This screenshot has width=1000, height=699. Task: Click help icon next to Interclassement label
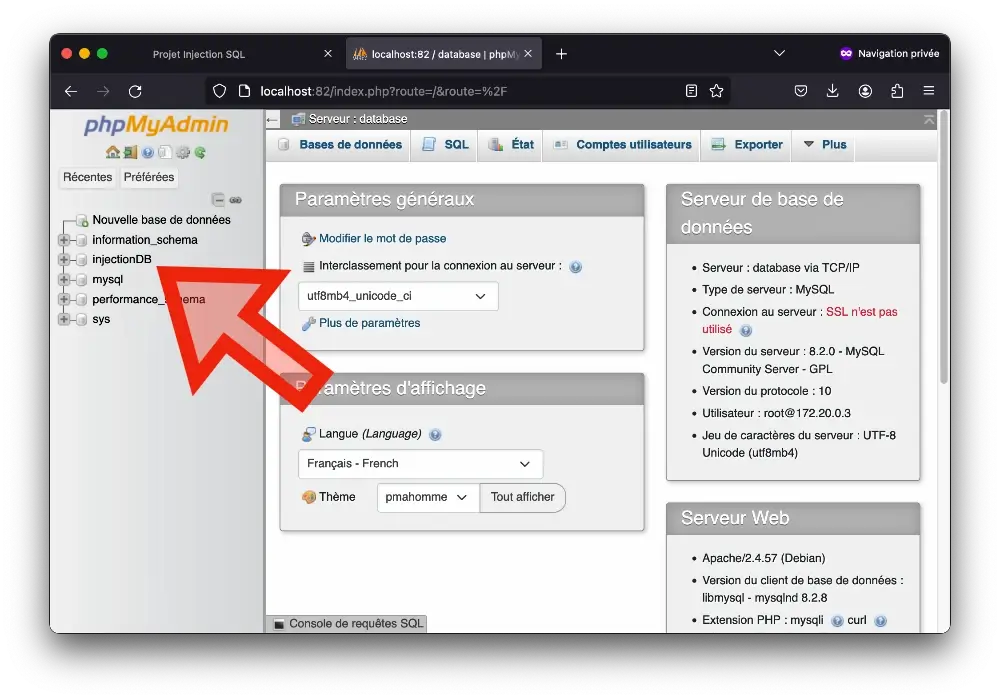tap(575, 267)
